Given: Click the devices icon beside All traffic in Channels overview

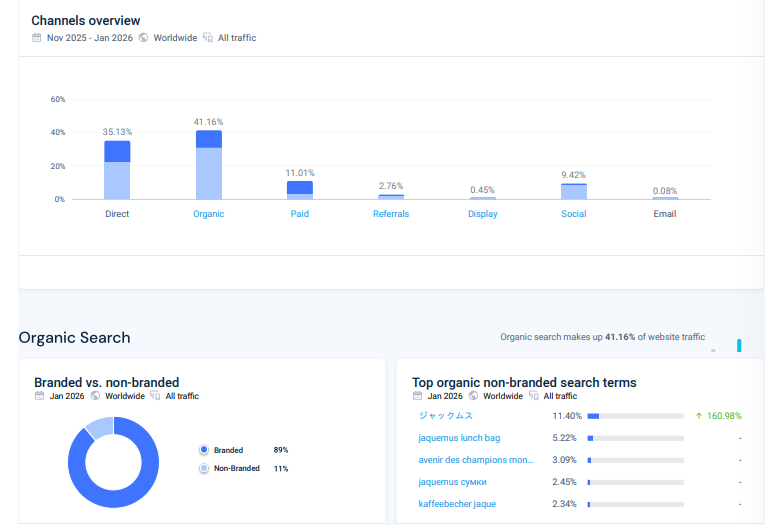Looking at the screenshot, I should (x=208, y=38).
